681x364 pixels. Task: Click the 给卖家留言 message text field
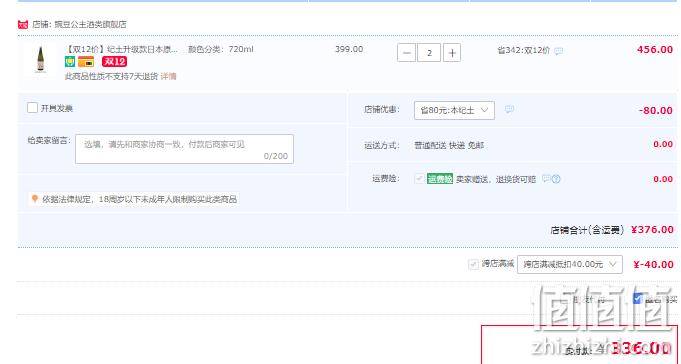point(184,149)
